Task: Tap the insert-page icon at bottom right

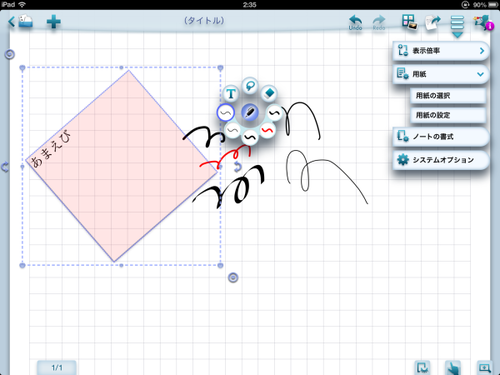Action: (x=422, y=367)
